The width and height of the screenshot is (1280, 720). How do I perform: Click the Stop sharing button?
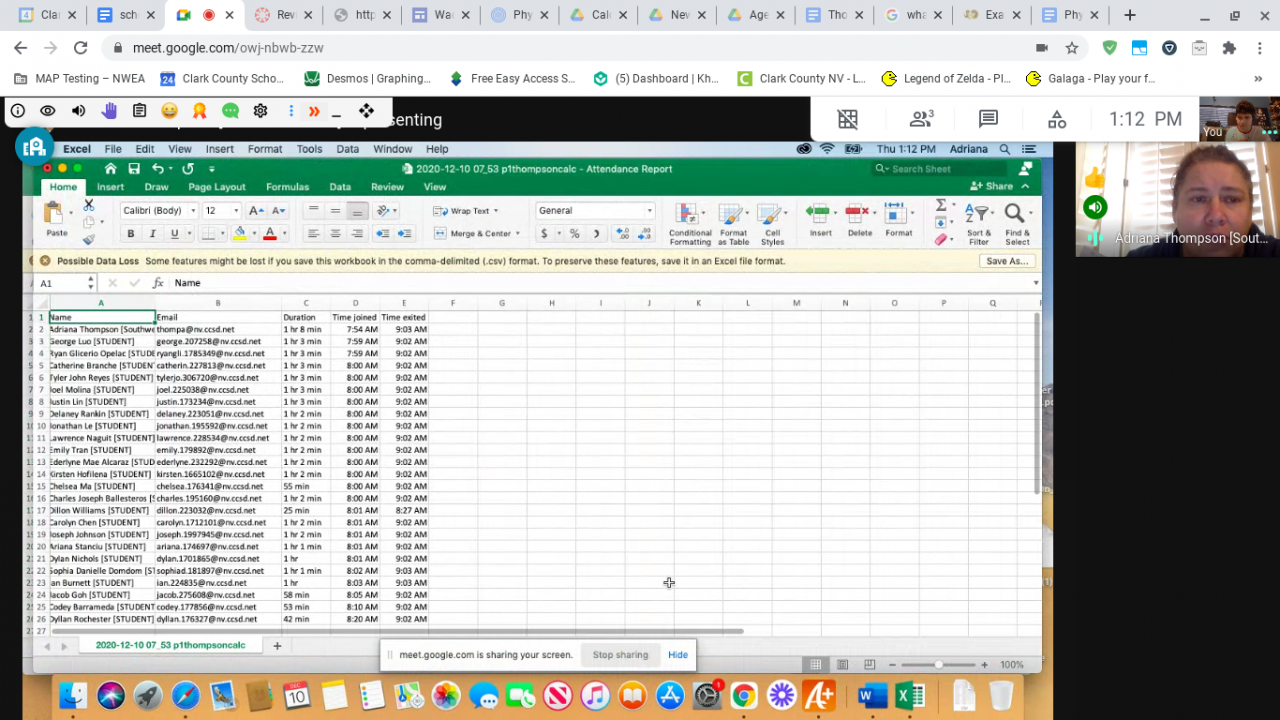(620, 655)
